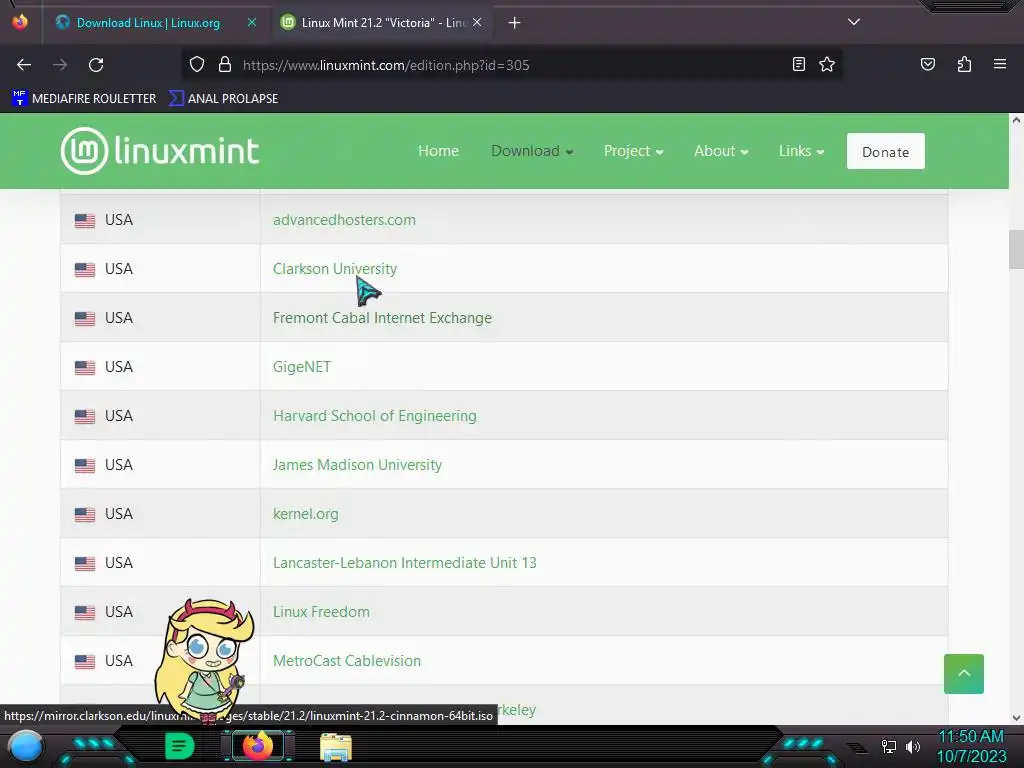Open Clarkson University mirror link
Viewport: 1024px width, 768px height.
point(334,269)
